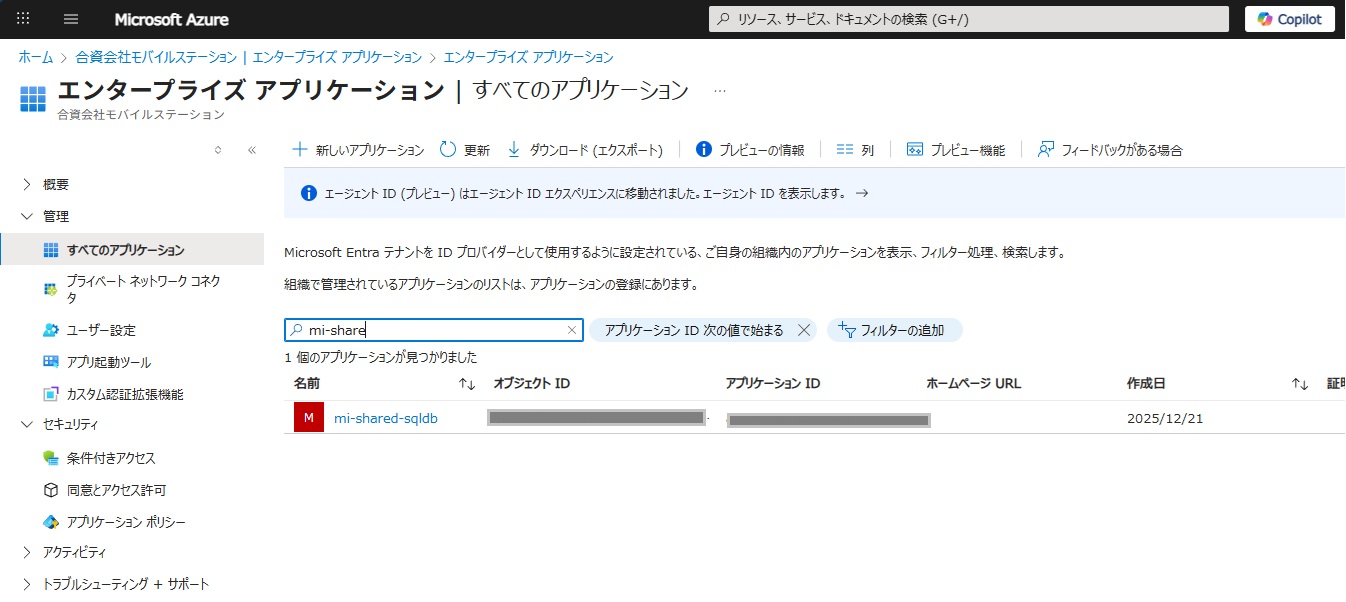Open the hamburger portal menu

[71, 19]
